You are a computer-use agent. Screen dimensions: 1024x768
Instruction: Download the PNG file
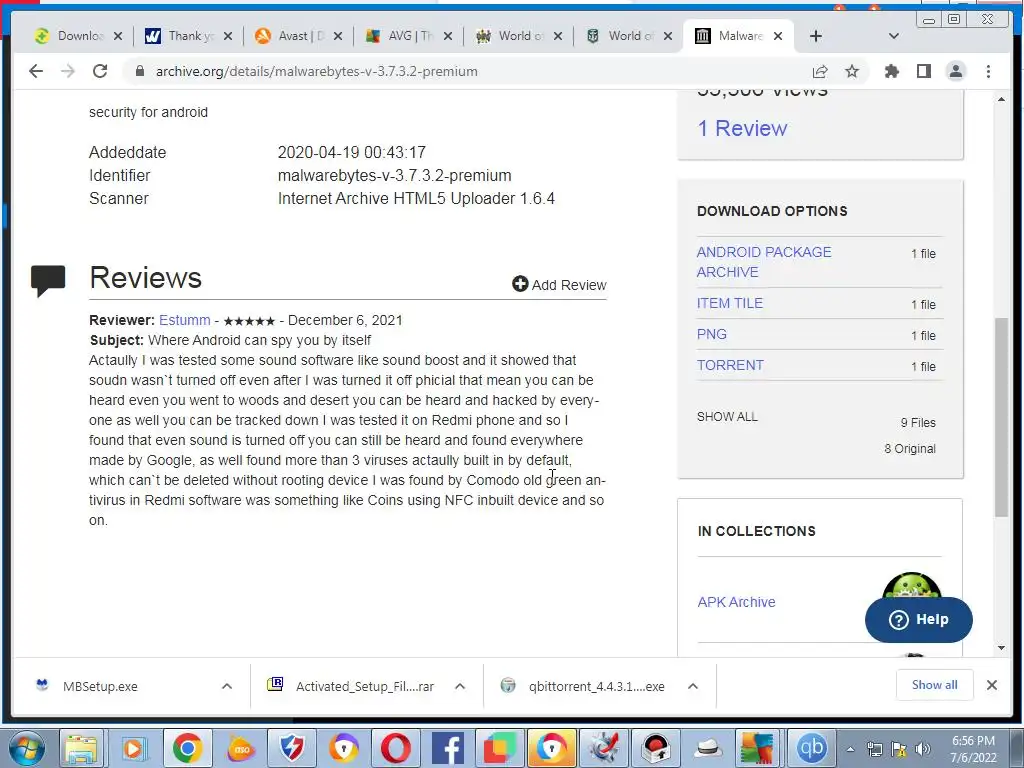tap(711, 334)
